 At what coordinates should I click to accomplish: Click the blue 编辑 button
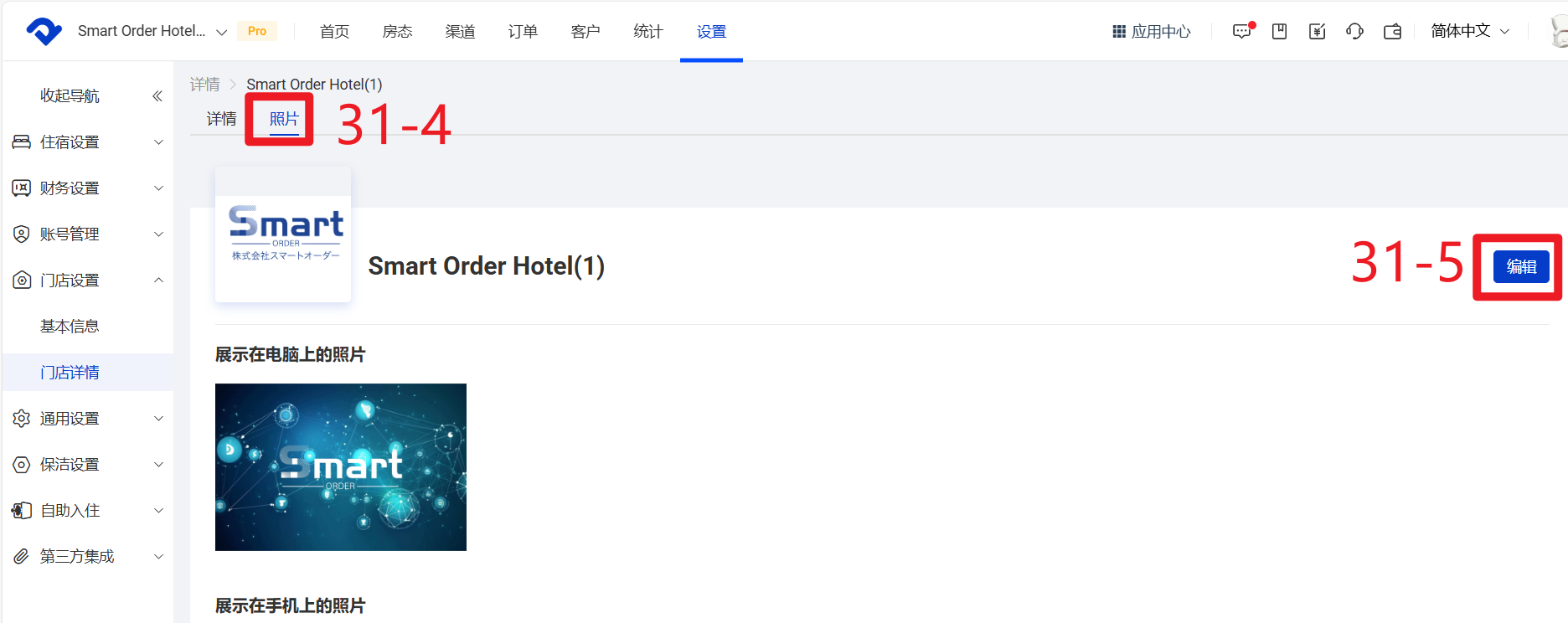(1521, 266)
